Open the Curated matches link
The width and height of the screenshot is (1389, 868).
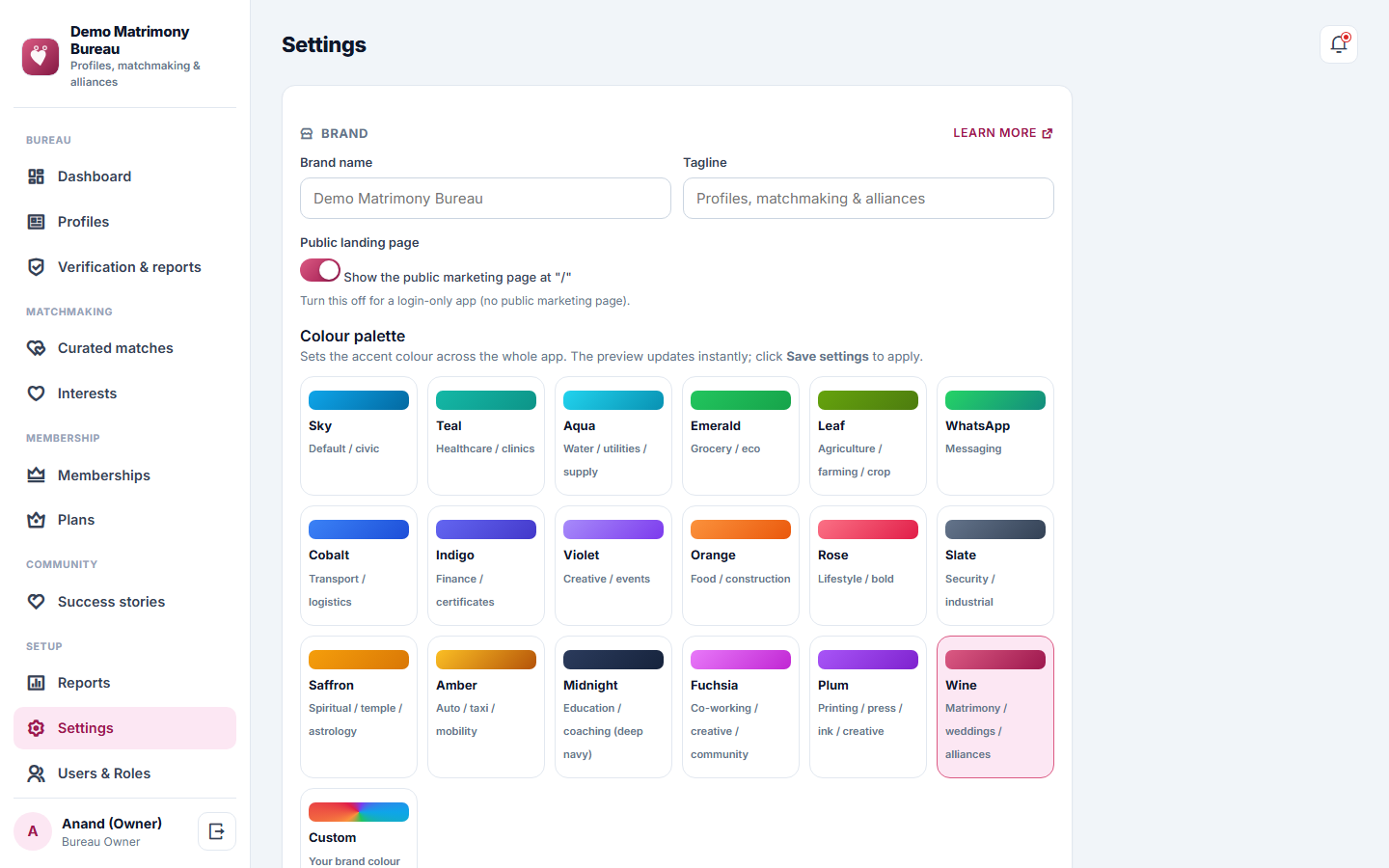pyautogui.click(x=124, y=348)
